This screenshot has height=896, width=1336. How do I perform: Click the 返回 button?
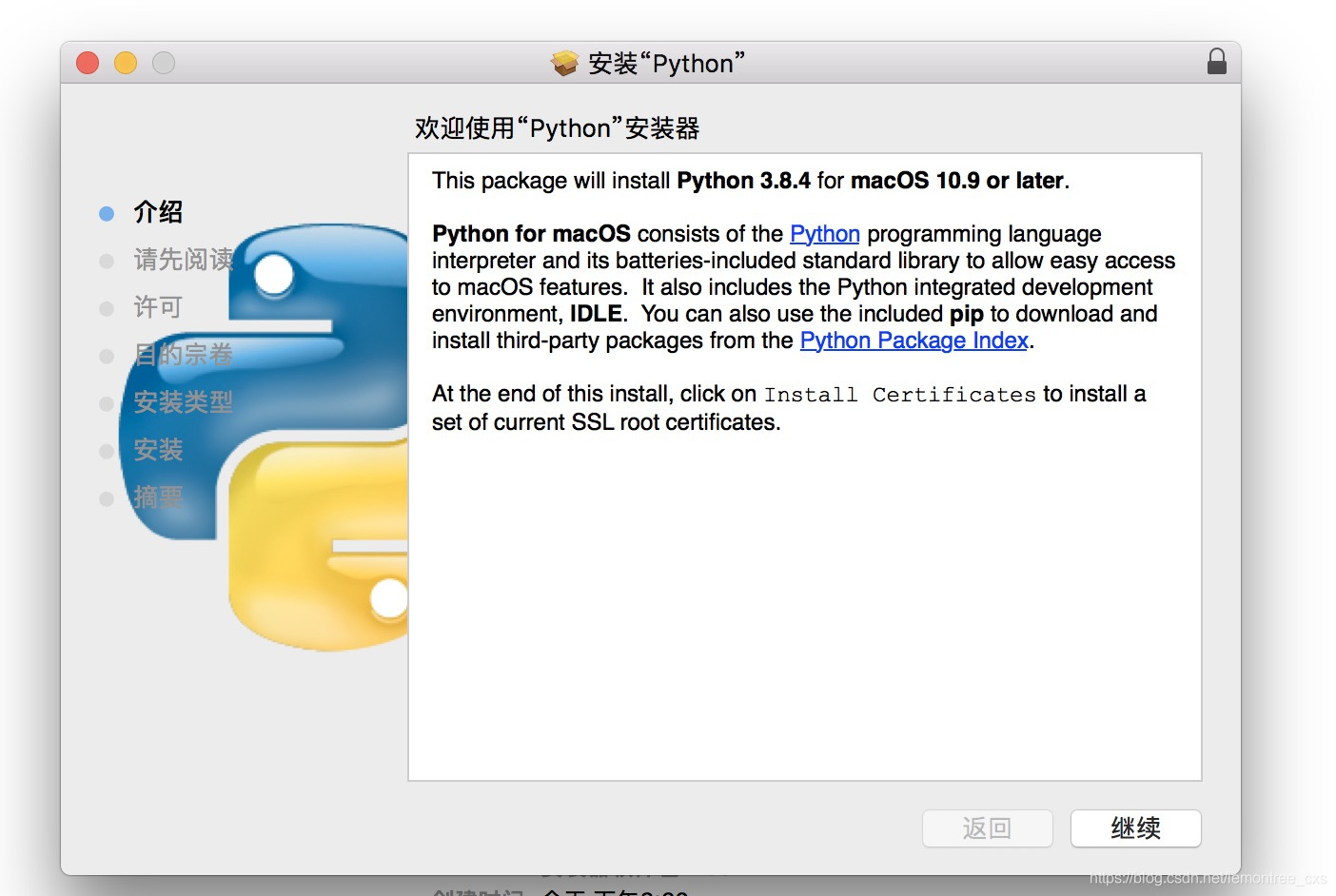987,828
